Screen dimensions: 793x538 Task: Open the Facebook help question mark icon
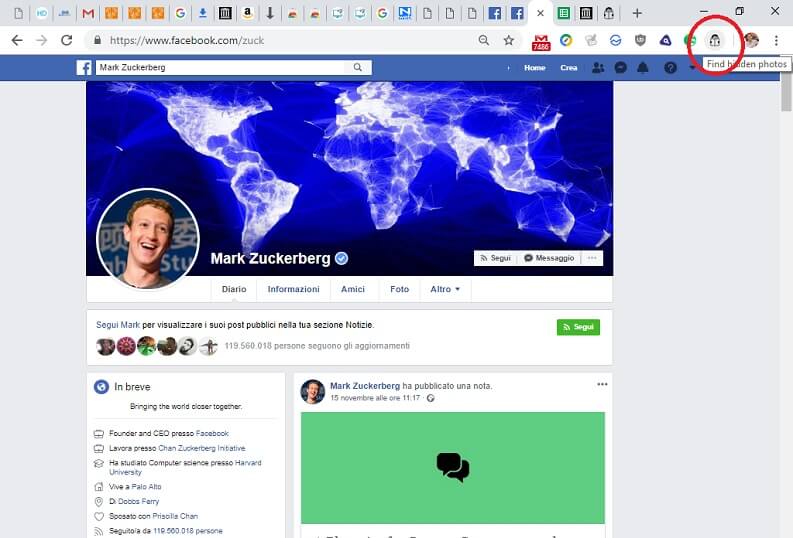pos(670,67)
